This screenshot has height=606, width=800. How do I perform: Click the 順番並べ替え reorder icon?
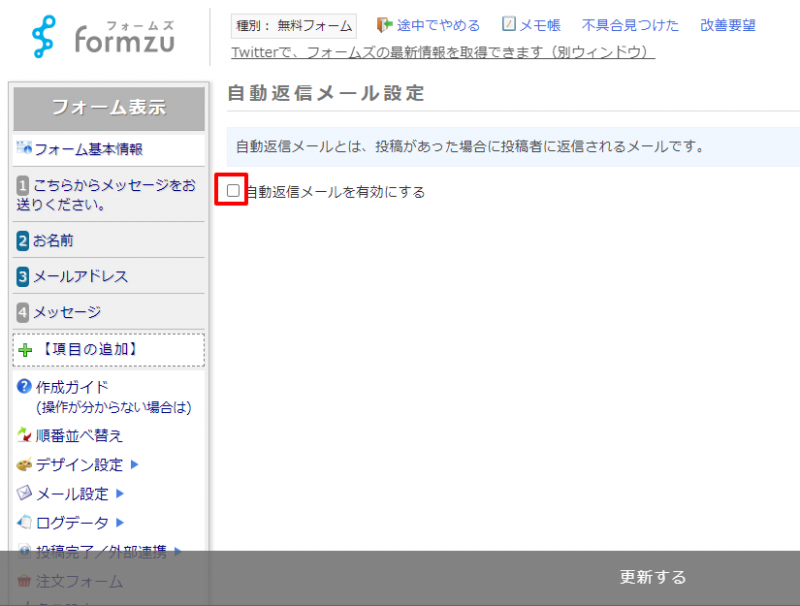25,436
